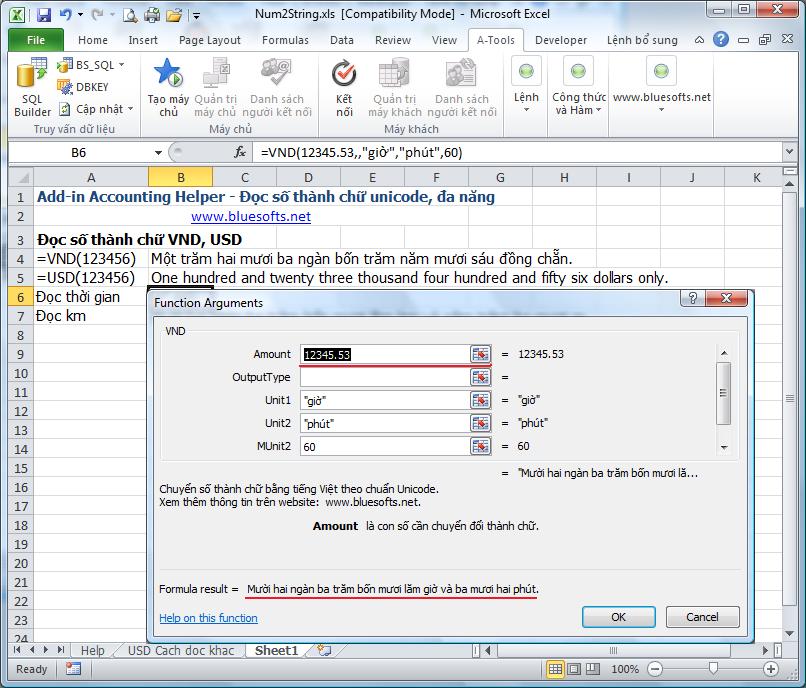Open Help on this function link
The height and width of the screenshot is (688, 806).
point(208,618)
